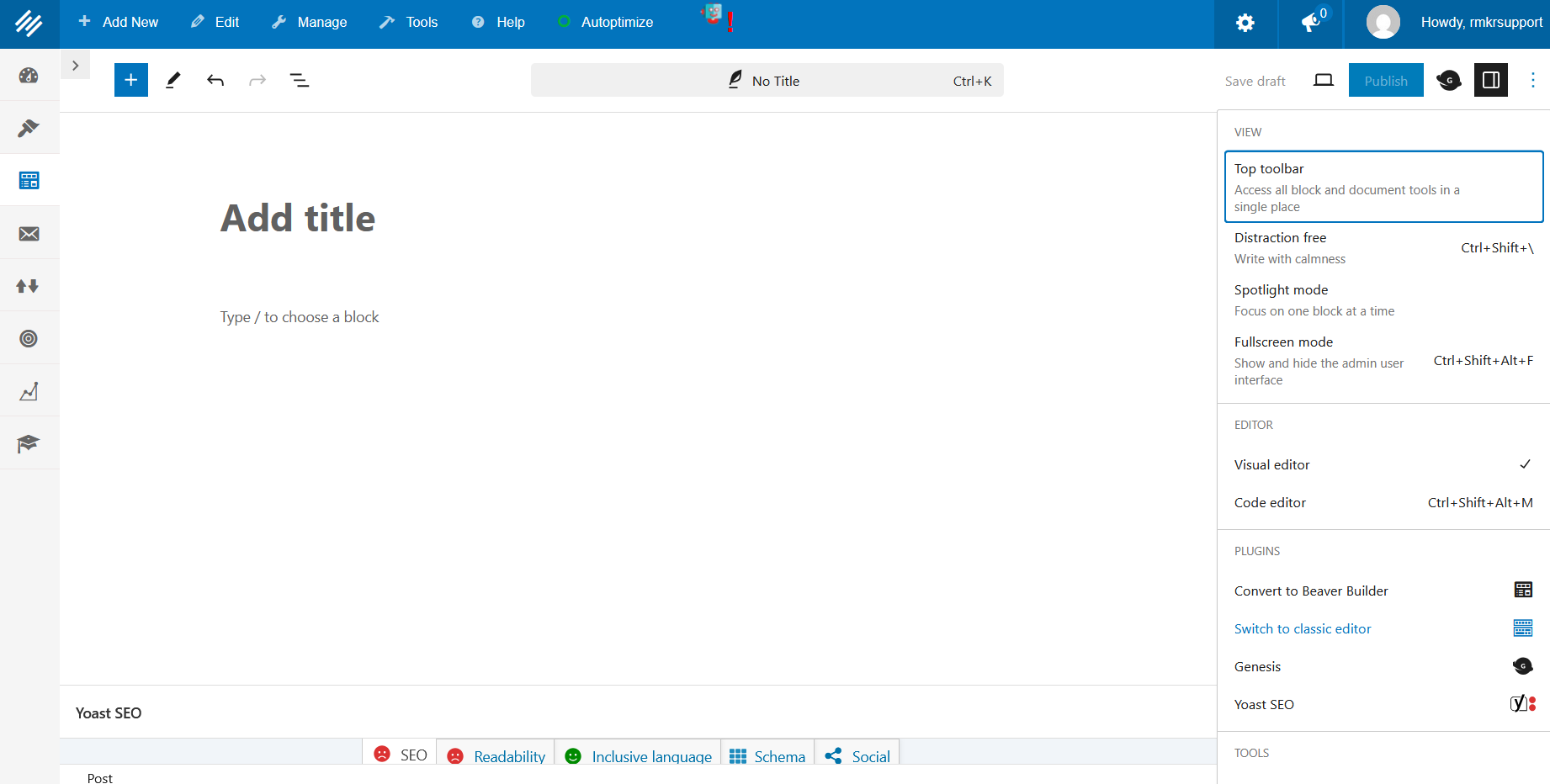Select the pencil Tools icon
The height and width of the screenshot is (784, 1550).
click(173, 80)
